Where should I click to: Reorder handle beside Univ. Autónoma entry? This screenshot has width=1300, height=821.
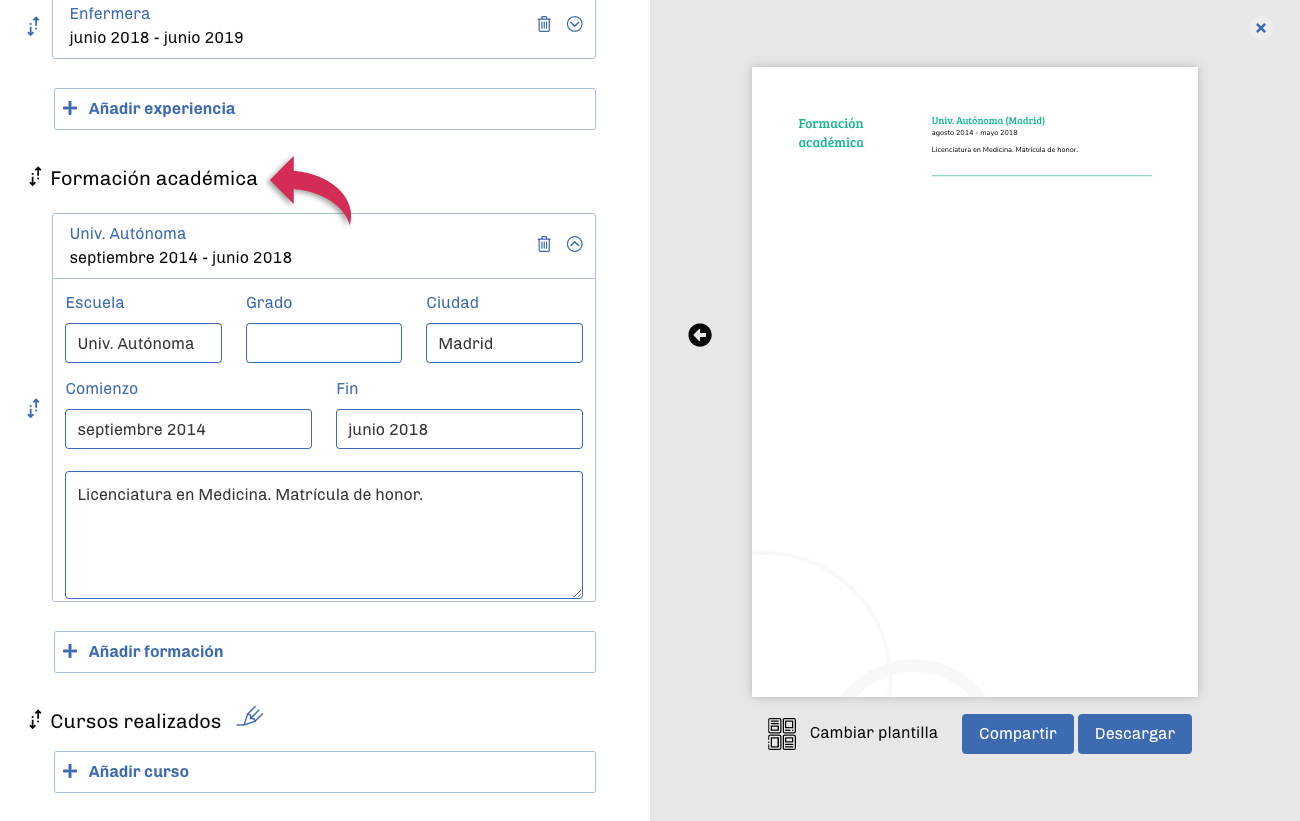[x=33, y=408]
